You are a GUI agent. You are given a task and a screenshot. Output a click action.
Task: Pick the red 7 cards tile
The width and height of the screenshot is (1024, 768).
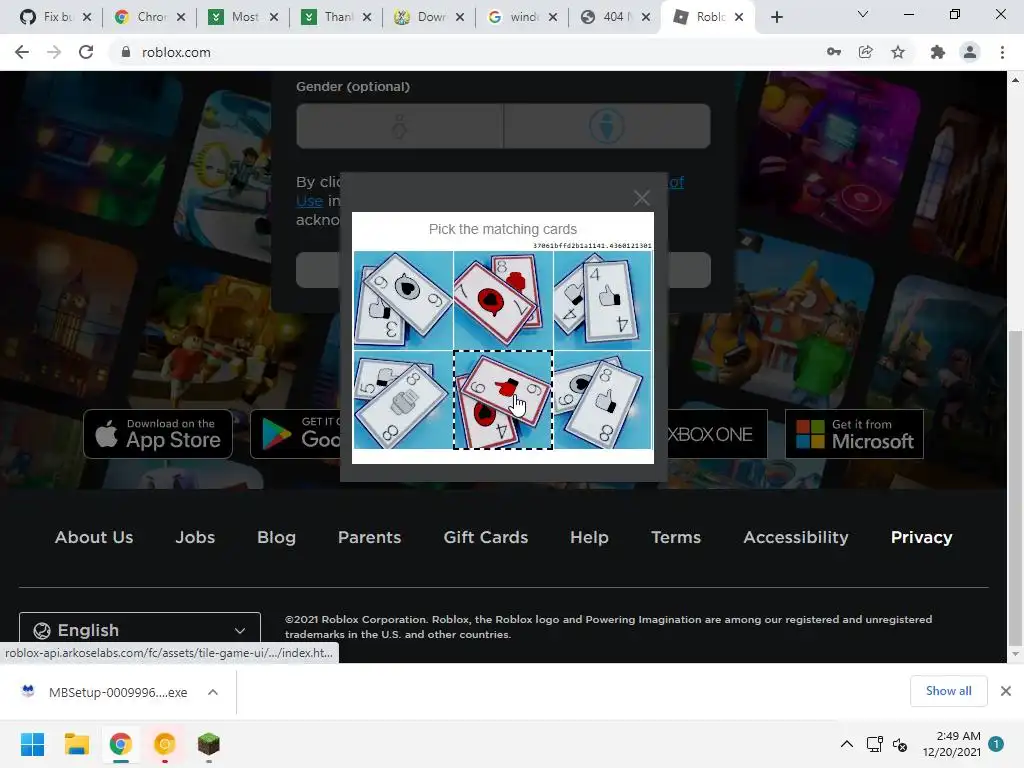(503, 300)
